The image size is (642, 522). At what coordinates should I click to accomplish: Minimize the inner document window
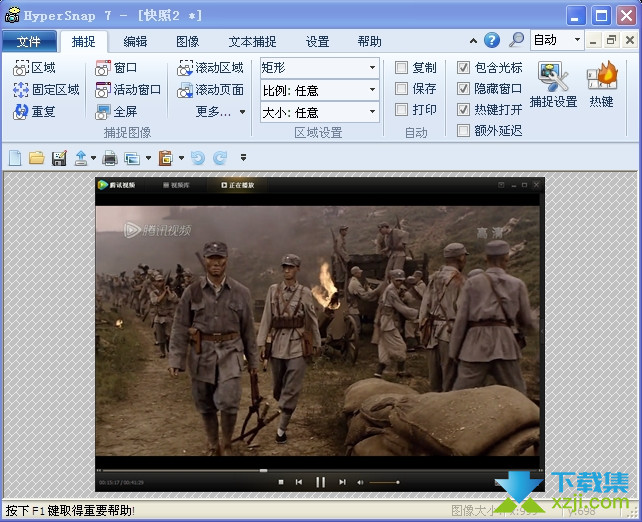(593, 40)
